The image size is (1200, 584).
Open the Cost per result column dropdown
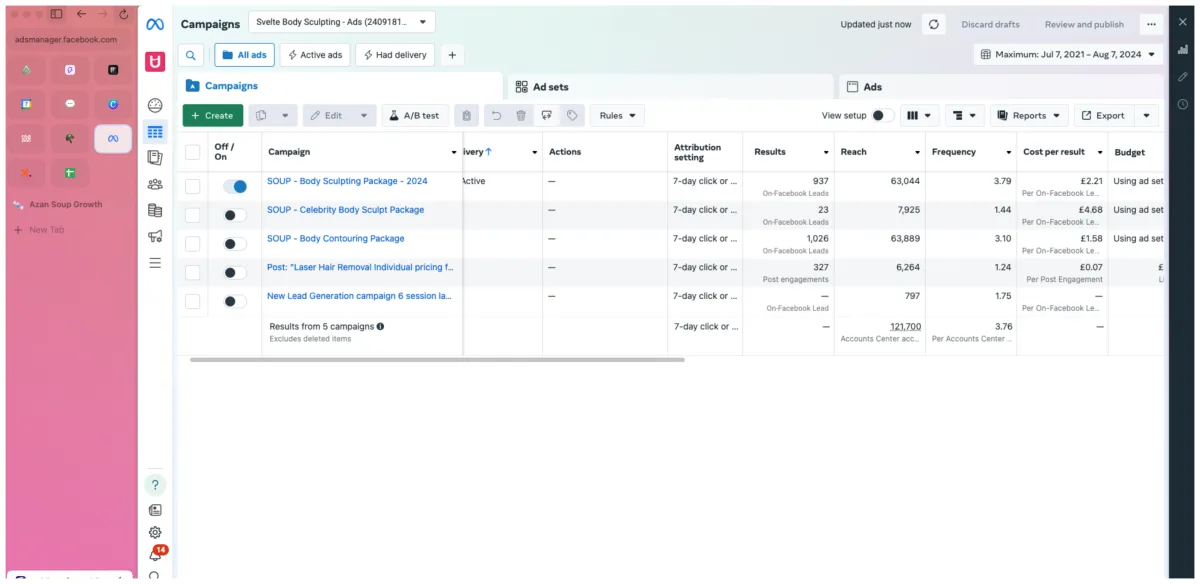pos(1100,152)
